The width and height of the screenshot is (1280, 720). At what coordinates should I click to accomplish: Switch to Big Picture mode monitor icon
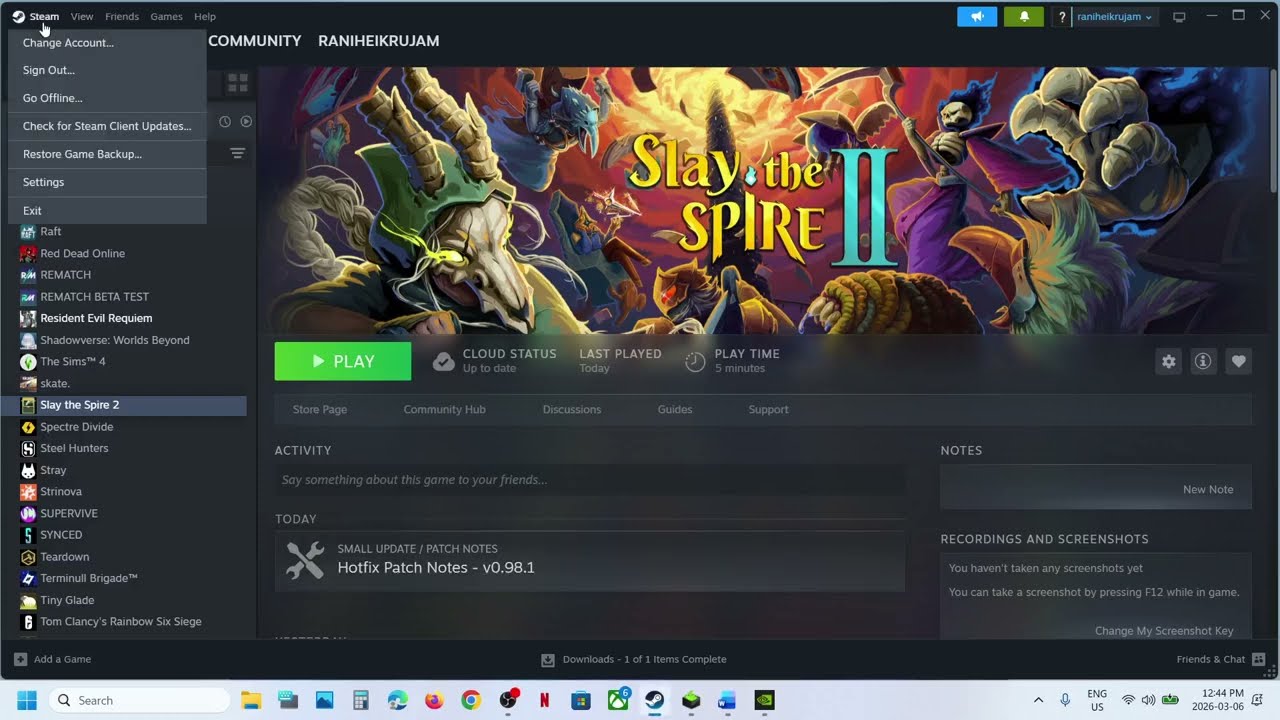pos(1179,17)
